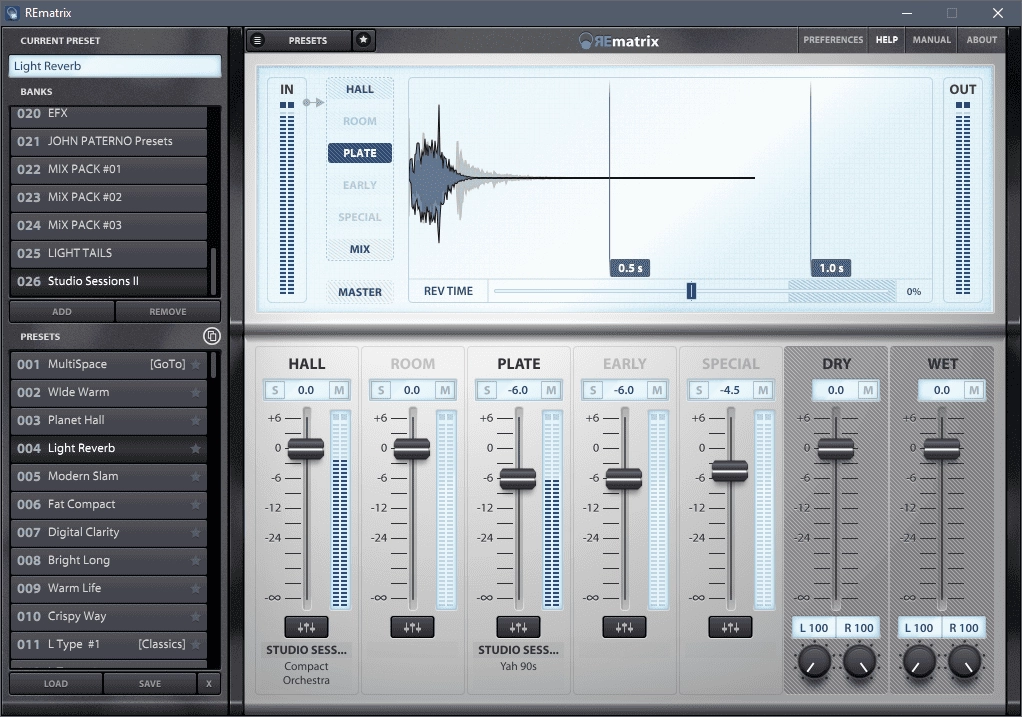This screenshot has width=1022, height=717.
Task: Click the DRY right pan knob
Action: tap(859, 662)
